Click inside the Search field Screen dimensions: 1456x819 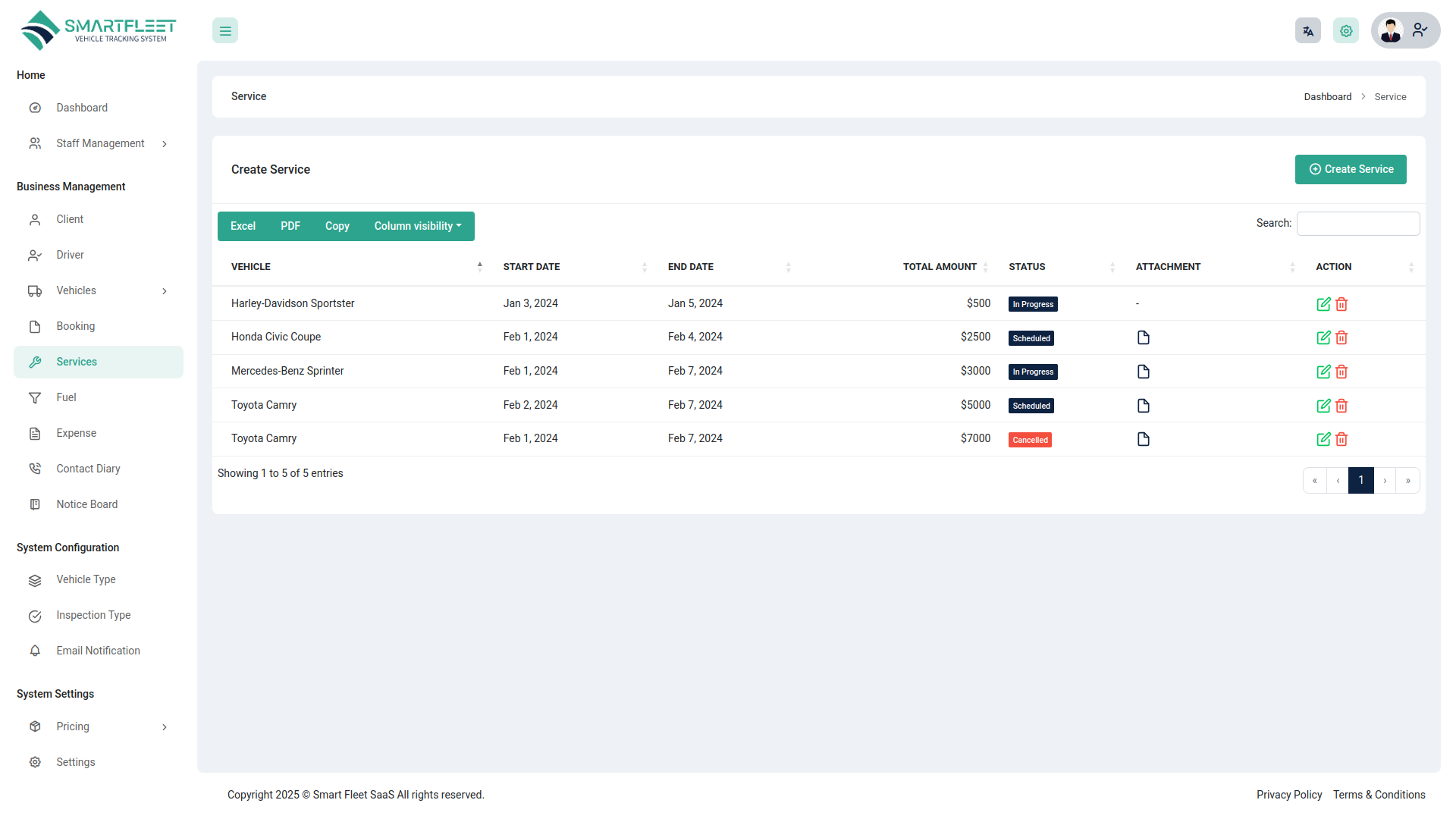click(x=1357, y=223)
